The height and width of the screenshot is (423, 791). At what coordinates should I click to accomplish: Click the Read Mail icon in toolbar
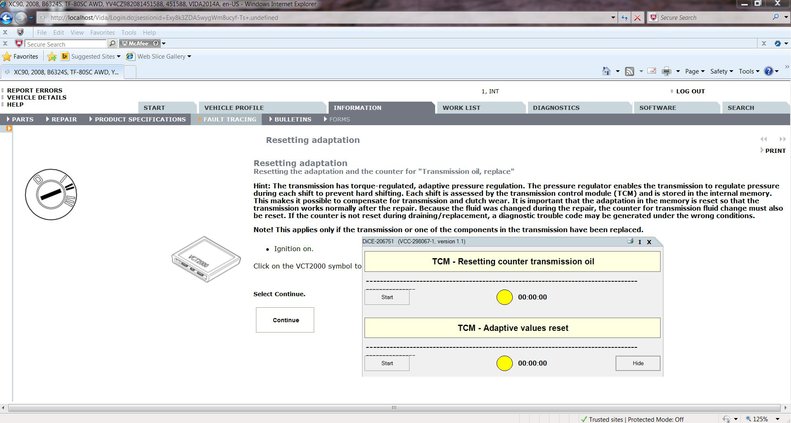[651, 72]
